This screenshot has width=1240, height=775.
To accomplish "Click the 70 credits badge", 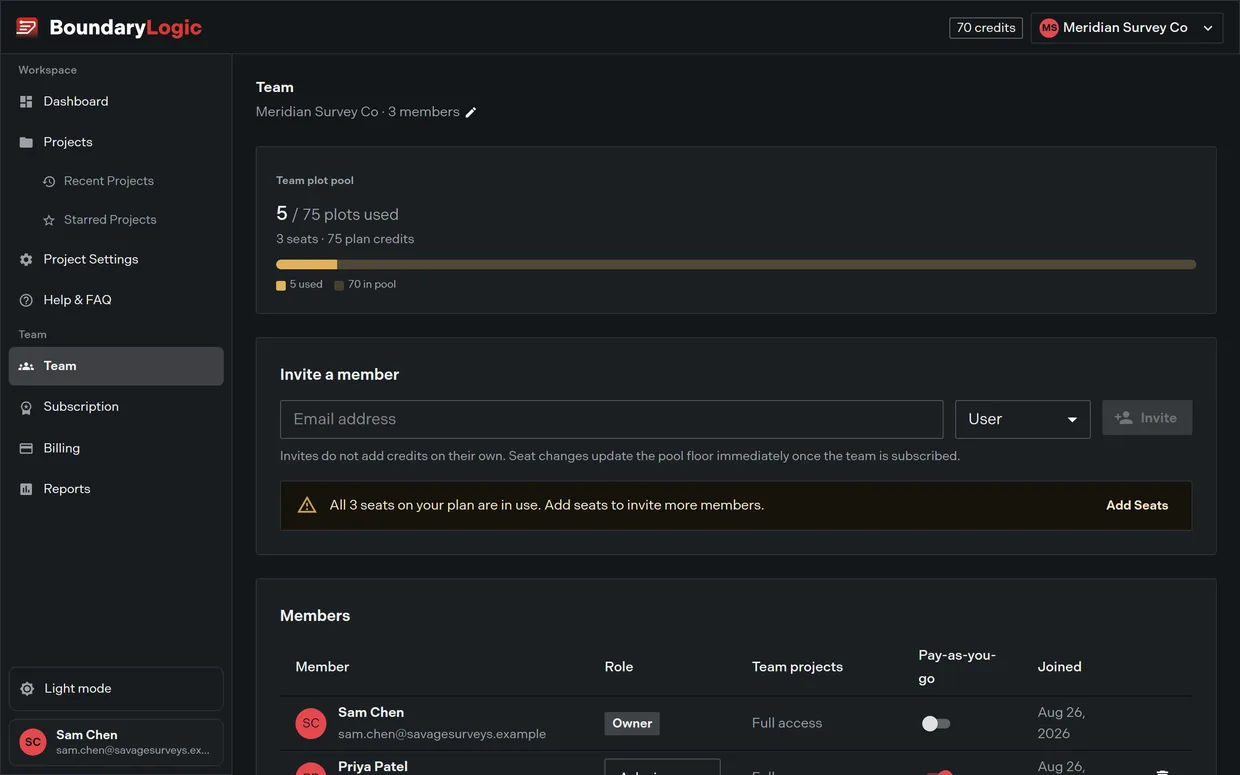I will point(986,28).
